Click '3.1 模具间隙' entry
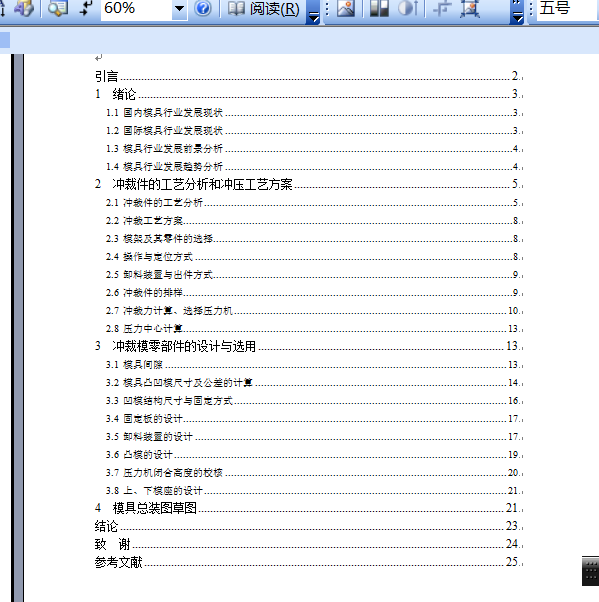 (314, 364)
